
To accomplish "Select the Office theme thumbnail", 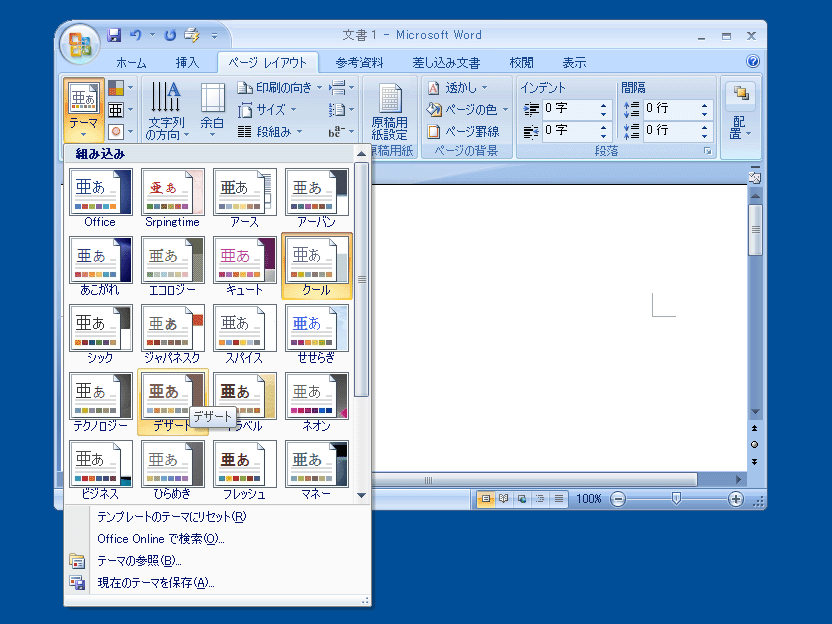I will pyautogui.click(x=100, y=198).
